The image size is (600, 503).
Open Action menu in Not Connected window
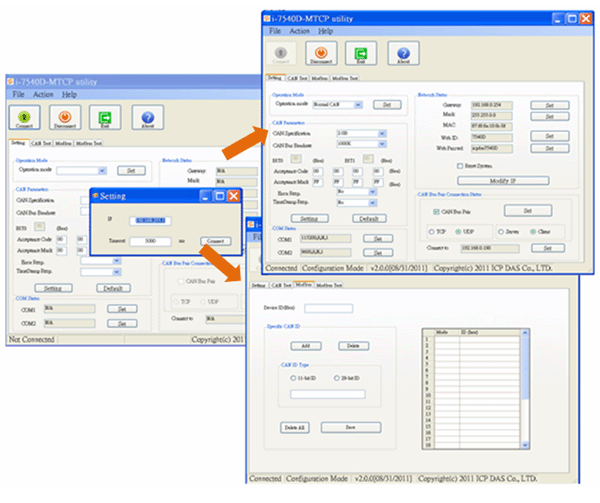pyautogui.click(x=43, y=94)
